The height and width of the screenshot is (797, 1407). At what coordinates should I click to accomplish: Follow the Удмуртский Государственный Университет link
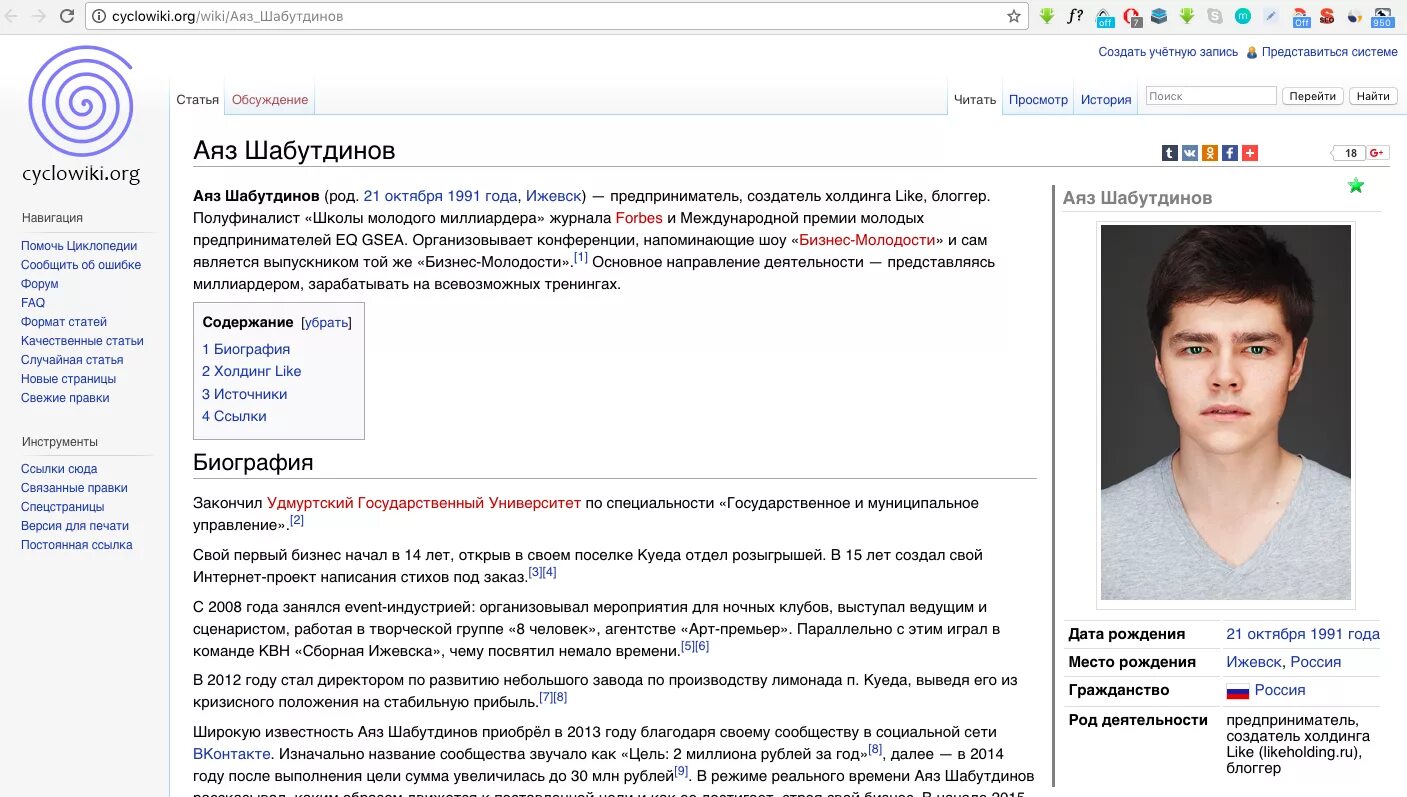point(424,503)
